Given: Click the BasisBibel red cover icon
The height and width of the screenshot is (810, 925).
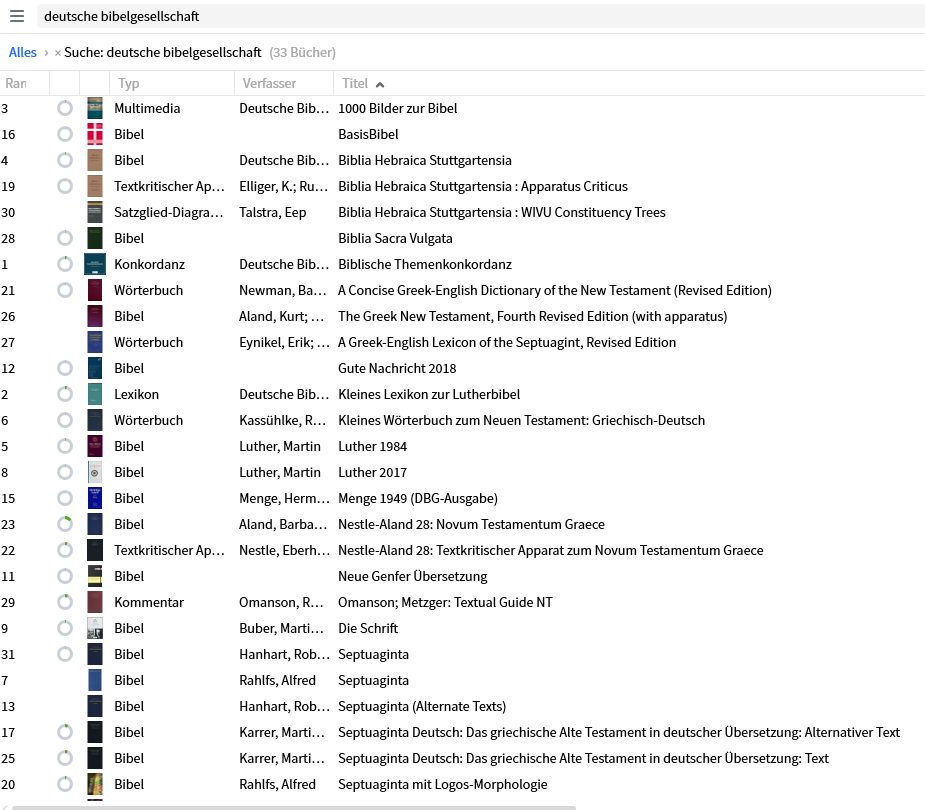Looking at the screenshot, I should pos(94,134).
